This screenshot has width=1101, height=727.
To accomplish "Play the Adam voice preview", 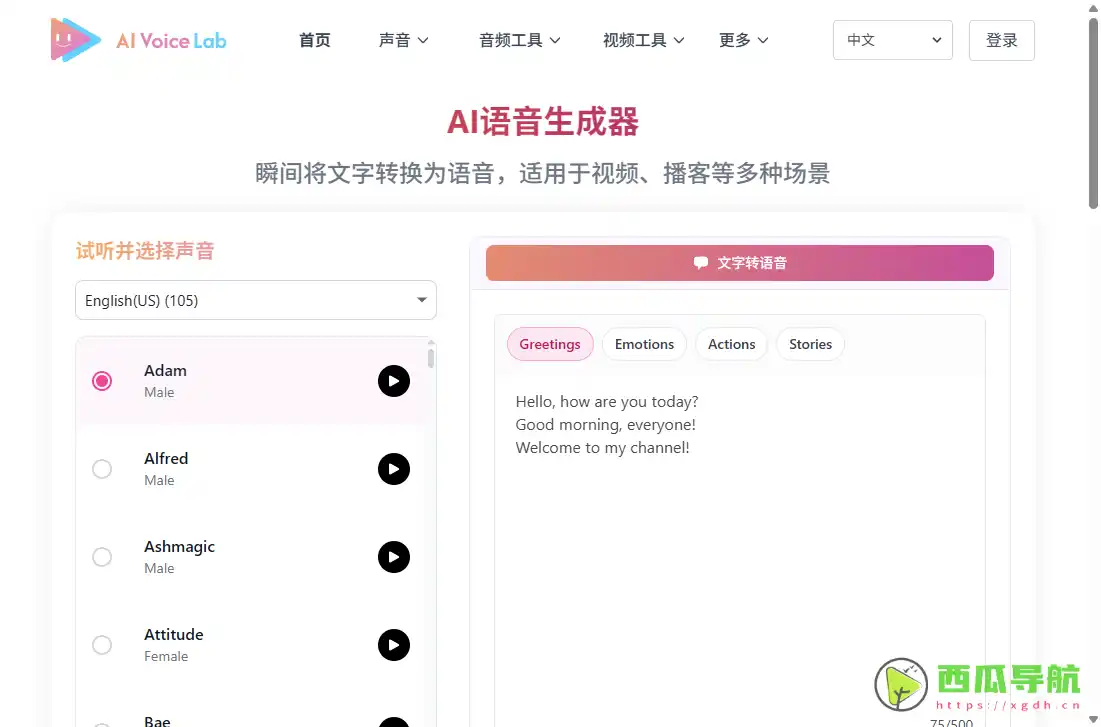I will click(x=394, y=381).
